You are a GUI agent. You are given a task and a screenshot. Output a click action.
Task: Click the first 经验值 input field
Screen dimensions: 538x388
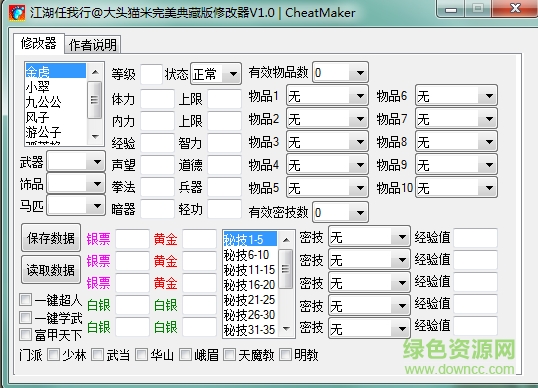[x=476, y=237]
